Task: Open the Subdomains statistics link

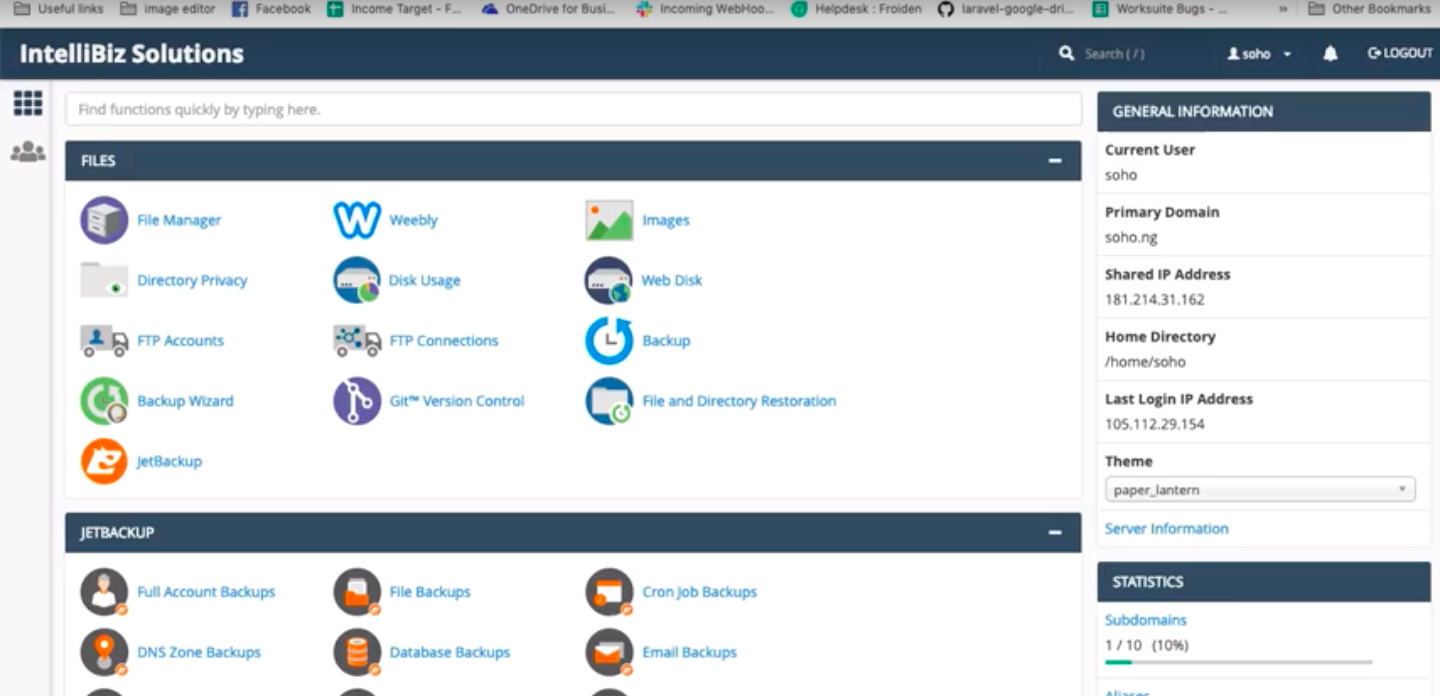Action: click(x=1145, y=620)
